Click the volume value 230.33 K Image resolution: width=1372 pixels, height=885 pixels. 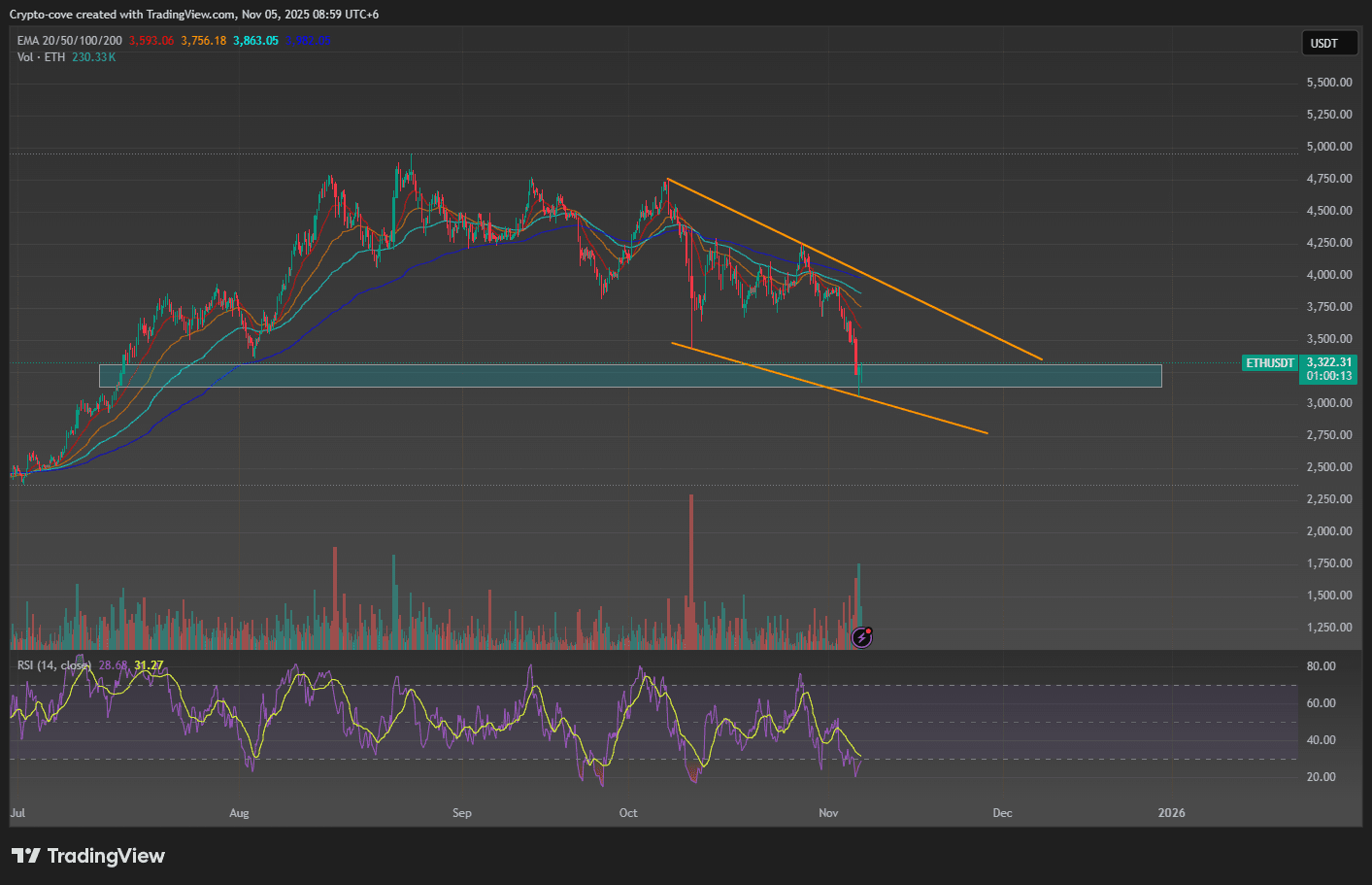click(94, 57)
